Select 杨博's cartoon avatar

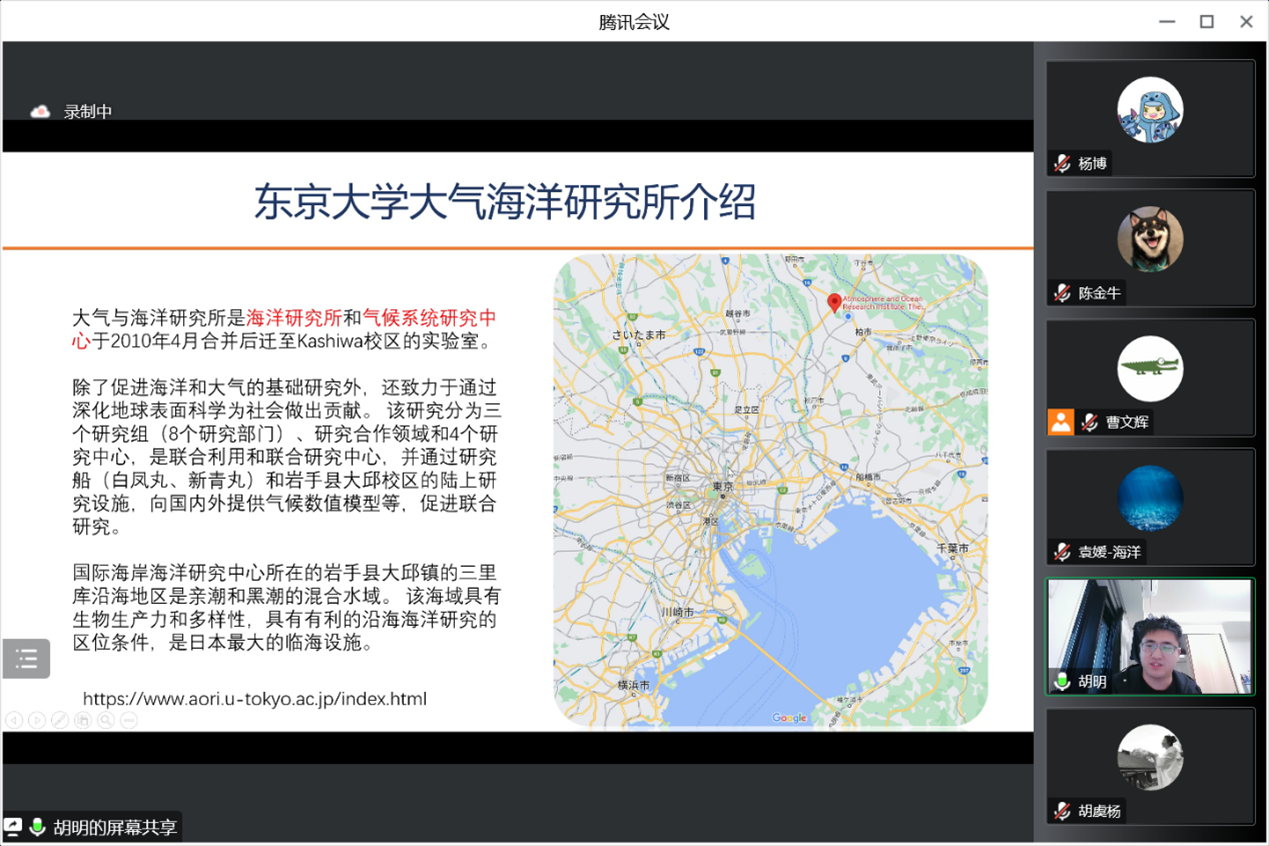pos(1150,110)
